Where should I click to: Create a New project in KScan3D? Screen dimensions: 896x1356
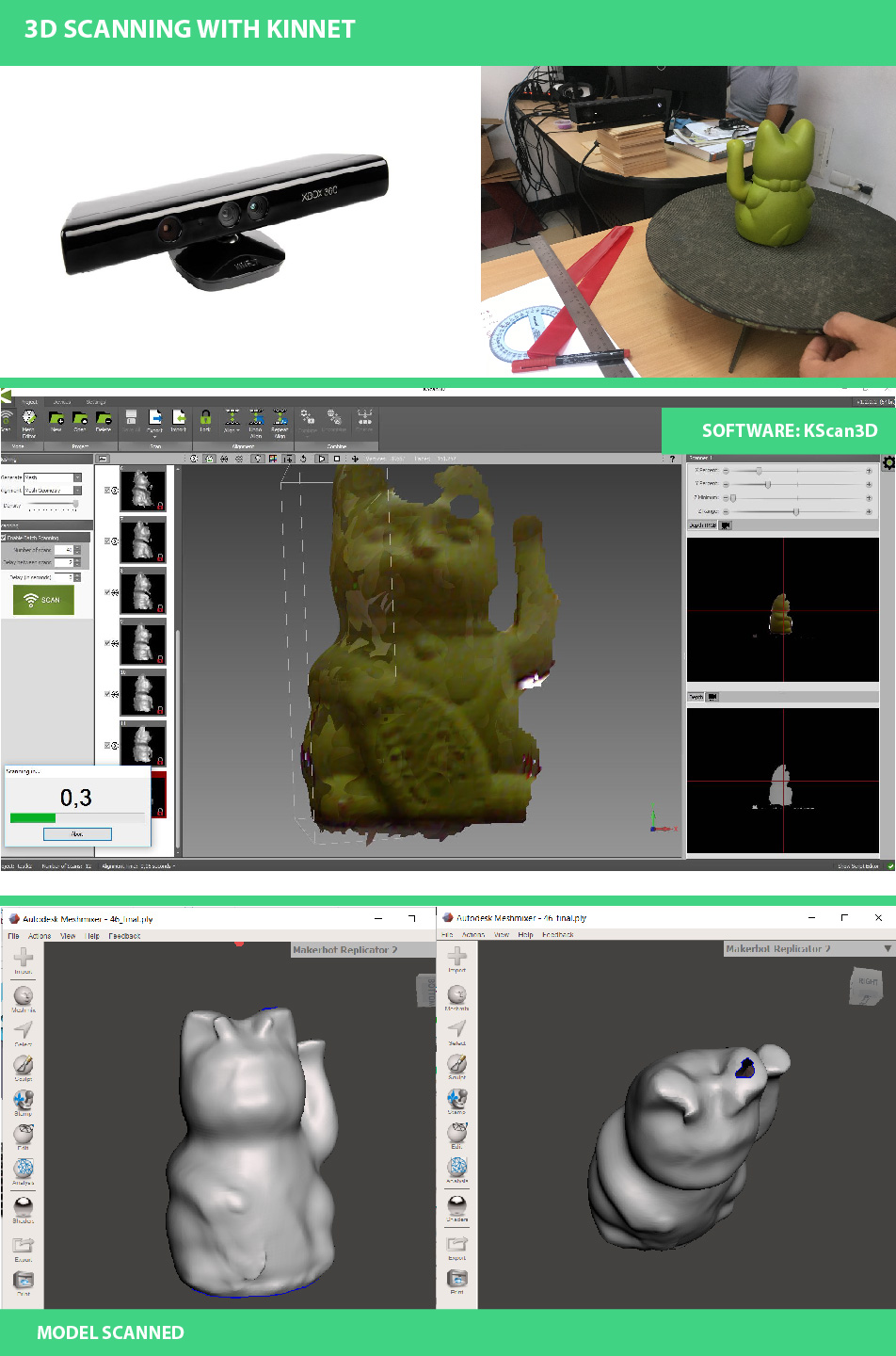click(x=56, y=421)
